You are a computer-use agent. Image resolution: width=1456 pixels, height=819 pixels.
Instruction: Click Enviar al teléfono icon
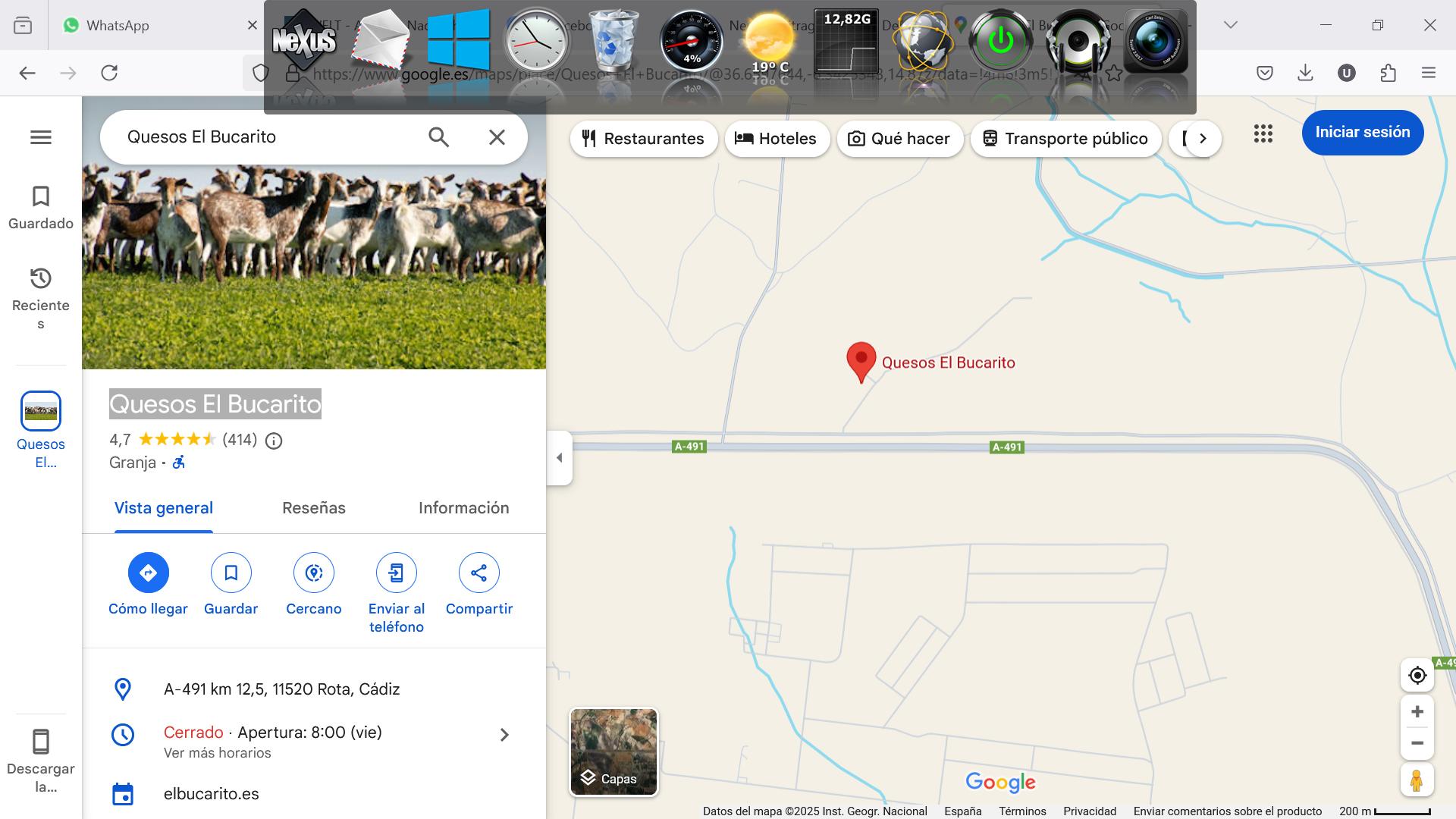coord(396,573)
